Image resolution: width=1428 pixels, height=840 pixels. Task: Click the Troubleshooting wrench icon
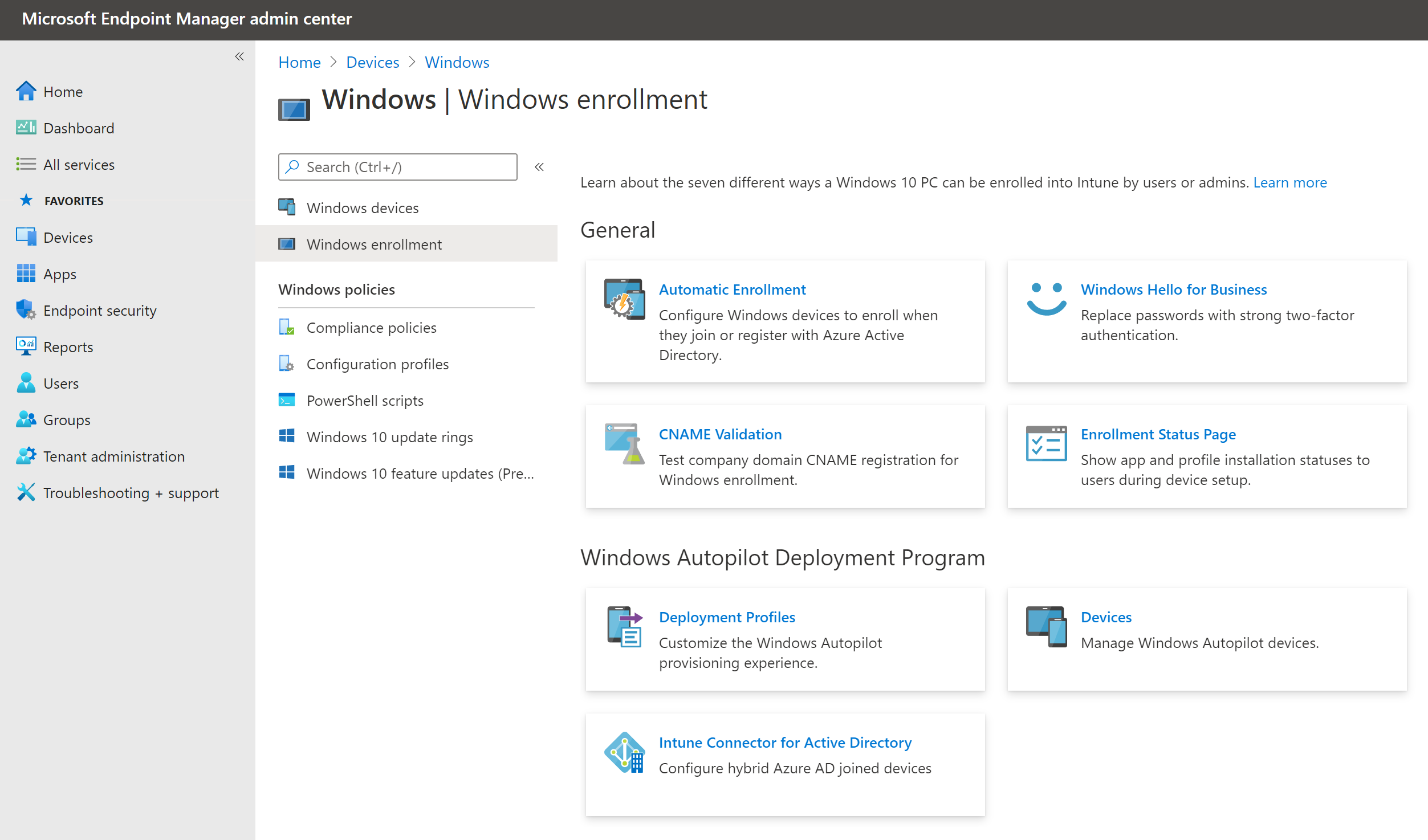click(26, 492)
